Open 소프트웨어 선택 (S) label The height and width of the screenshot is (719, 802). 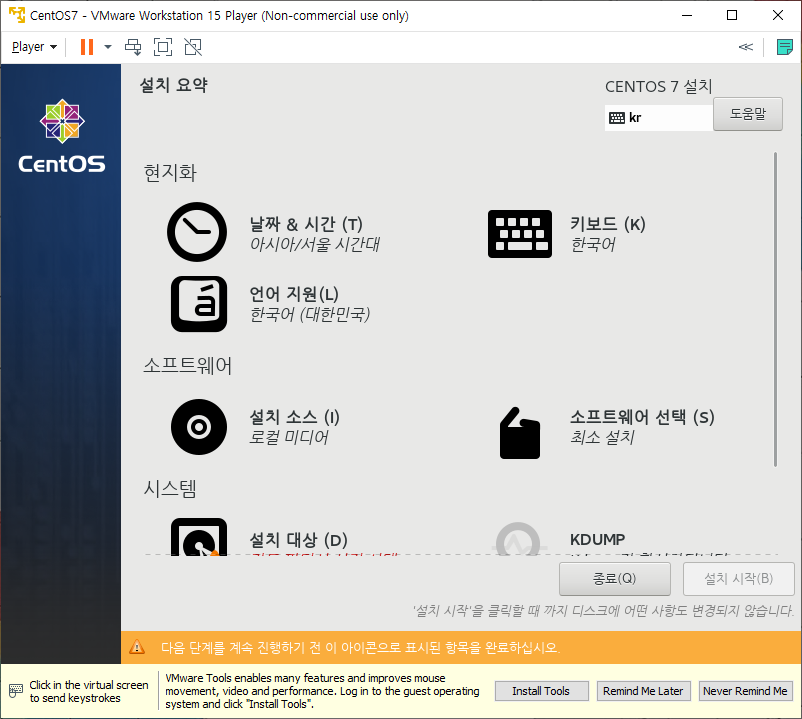coord(642,417)
